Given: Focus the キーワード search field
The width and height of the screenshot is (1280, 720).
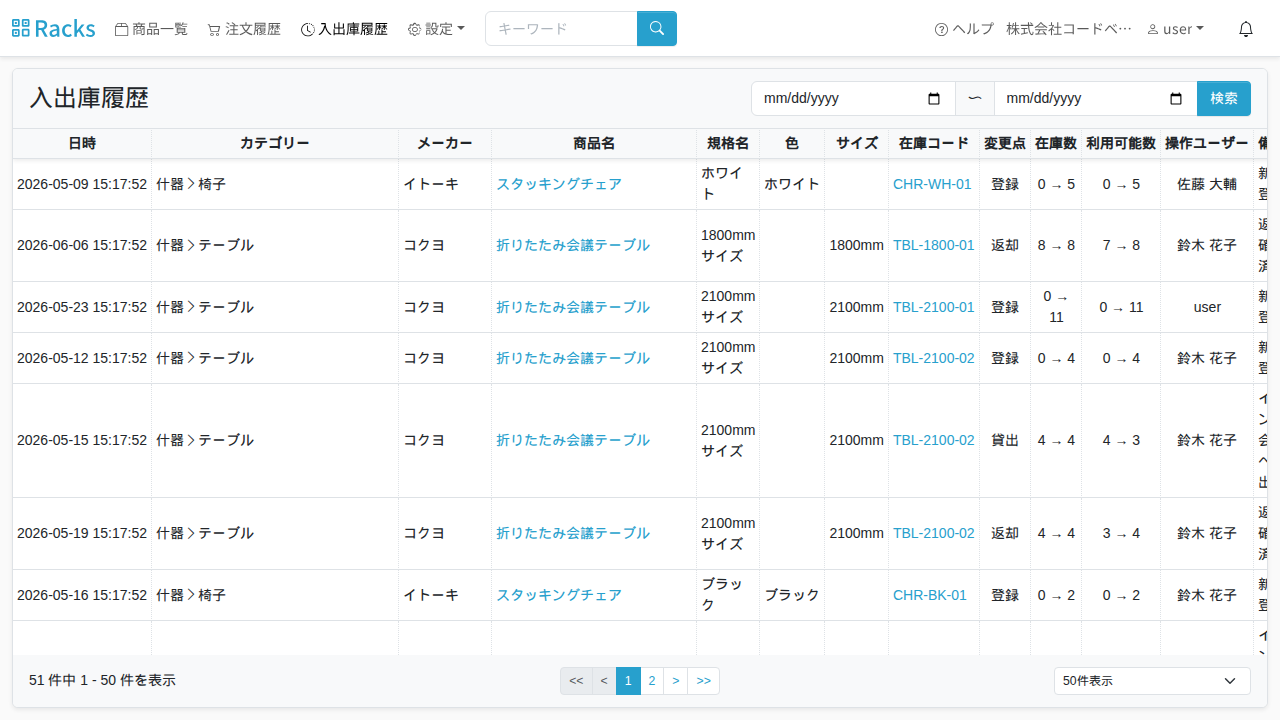Looking at the screenshot, I should 561,29.
